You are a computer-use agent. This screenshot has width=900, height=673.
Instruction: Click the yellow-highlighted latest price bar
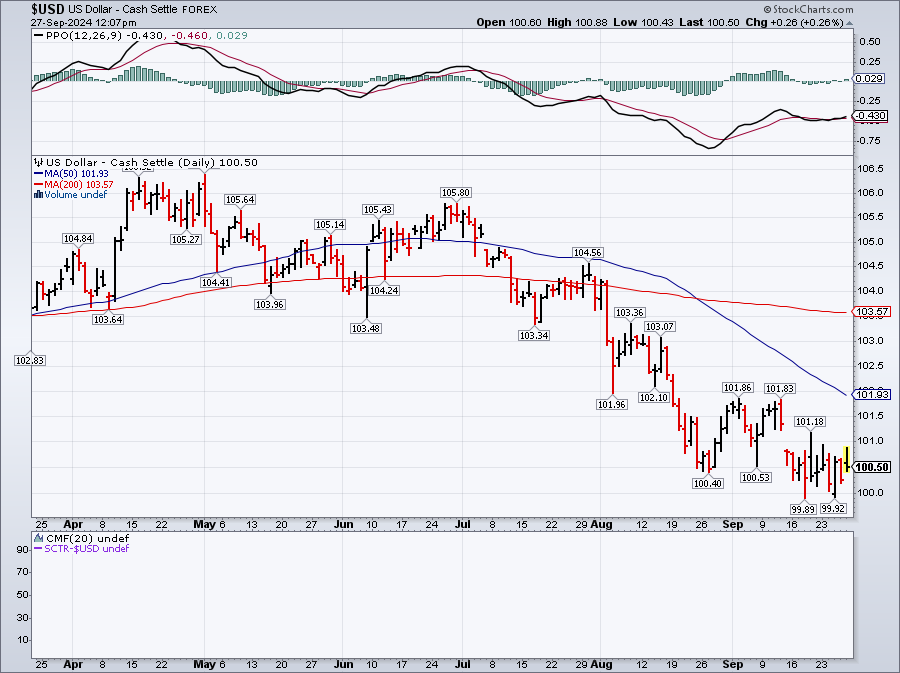tap(848, 458)
